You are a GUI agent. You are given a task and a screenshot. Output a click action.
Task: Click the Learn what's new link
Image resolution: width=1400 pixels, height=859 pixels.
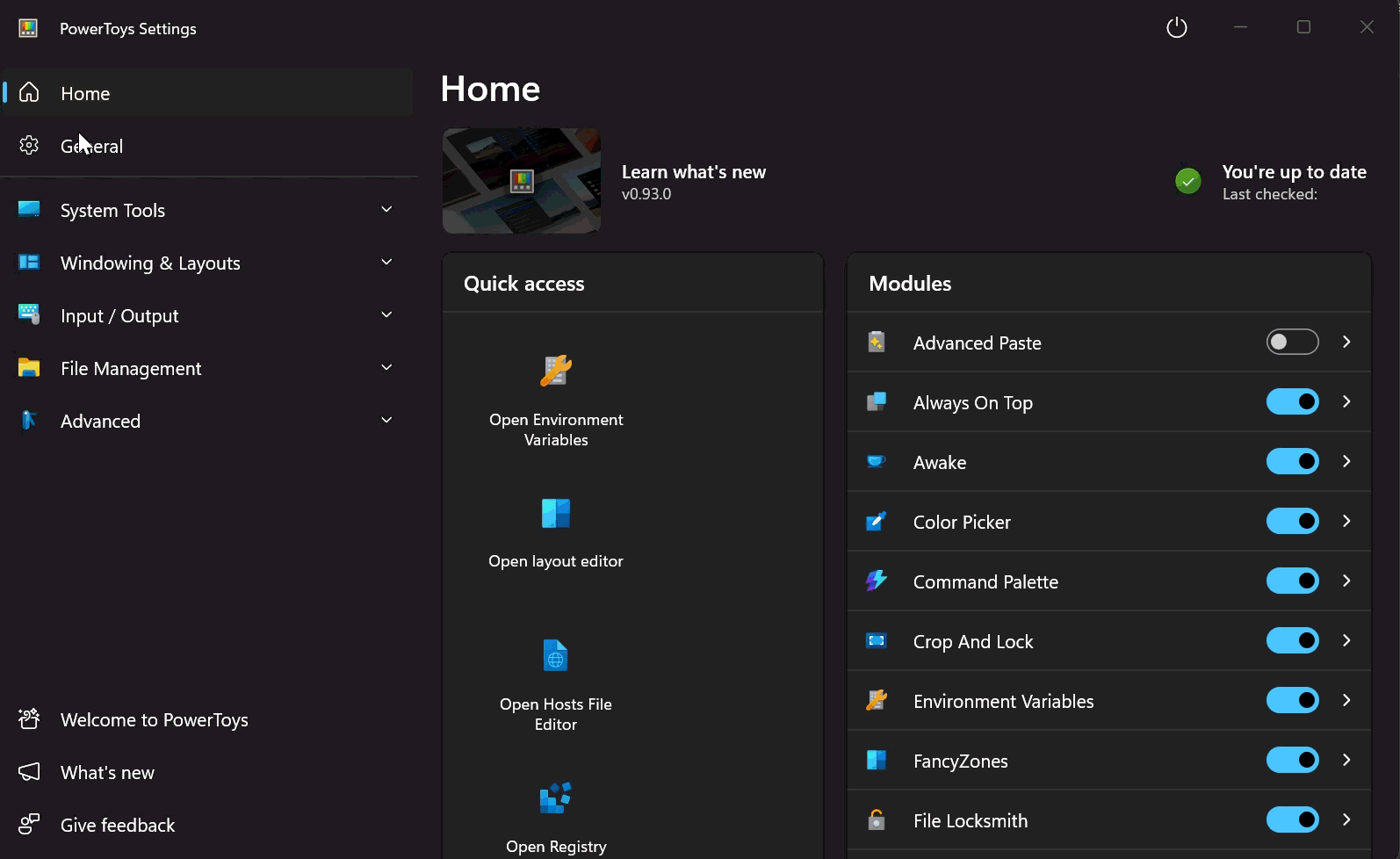click(x=694, y=172)
